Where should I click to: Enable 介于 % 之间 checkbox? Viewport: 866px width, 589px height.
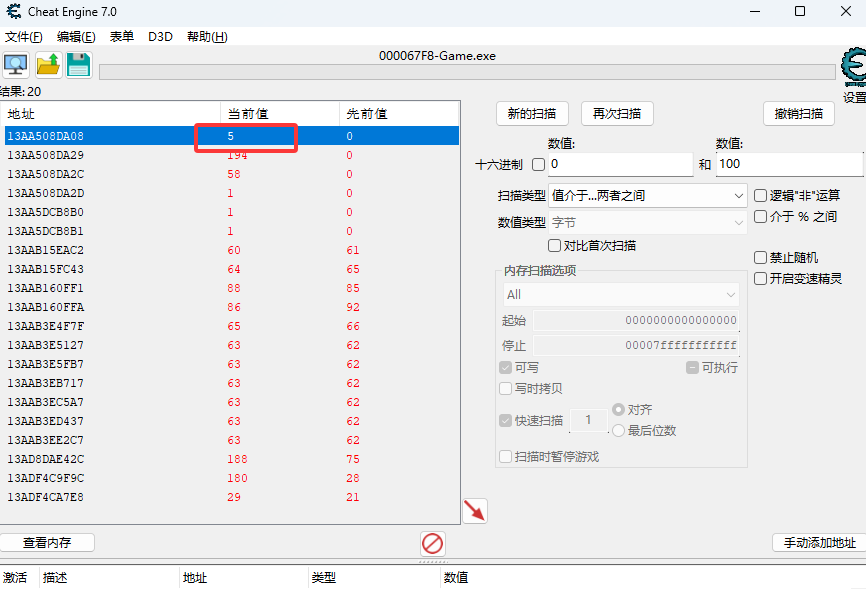761,217
